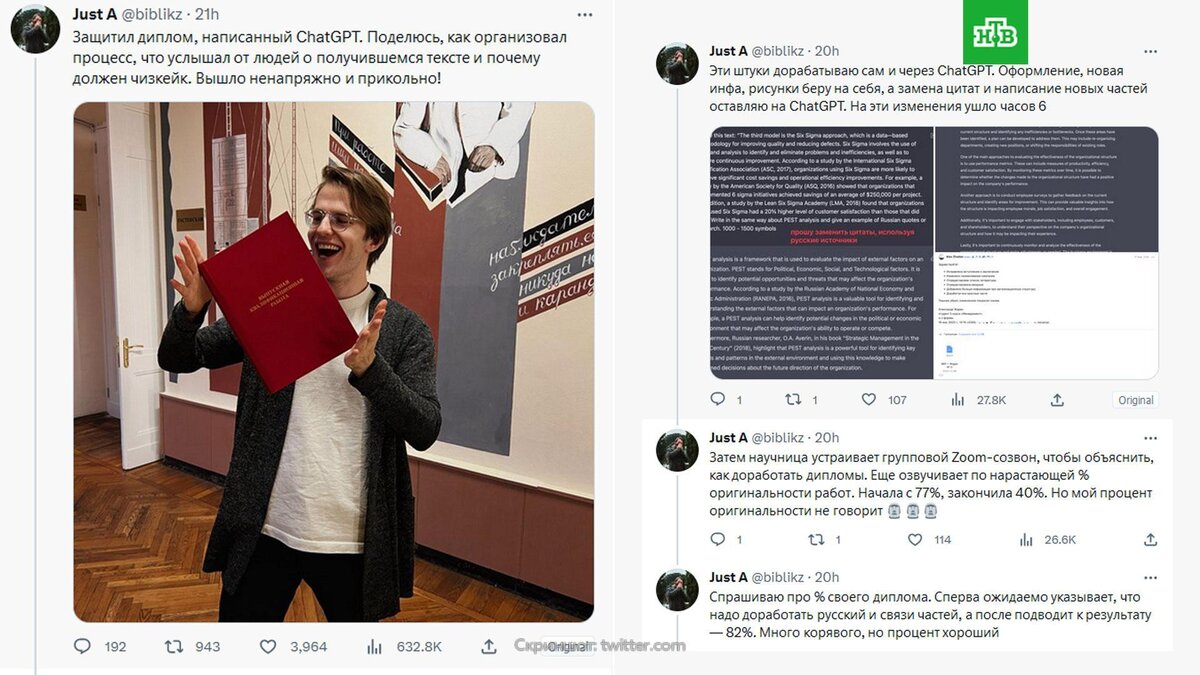This screenshot has height=675, width=1200.
Task: Share the main diploma tweet
Action: pos(489,647)
